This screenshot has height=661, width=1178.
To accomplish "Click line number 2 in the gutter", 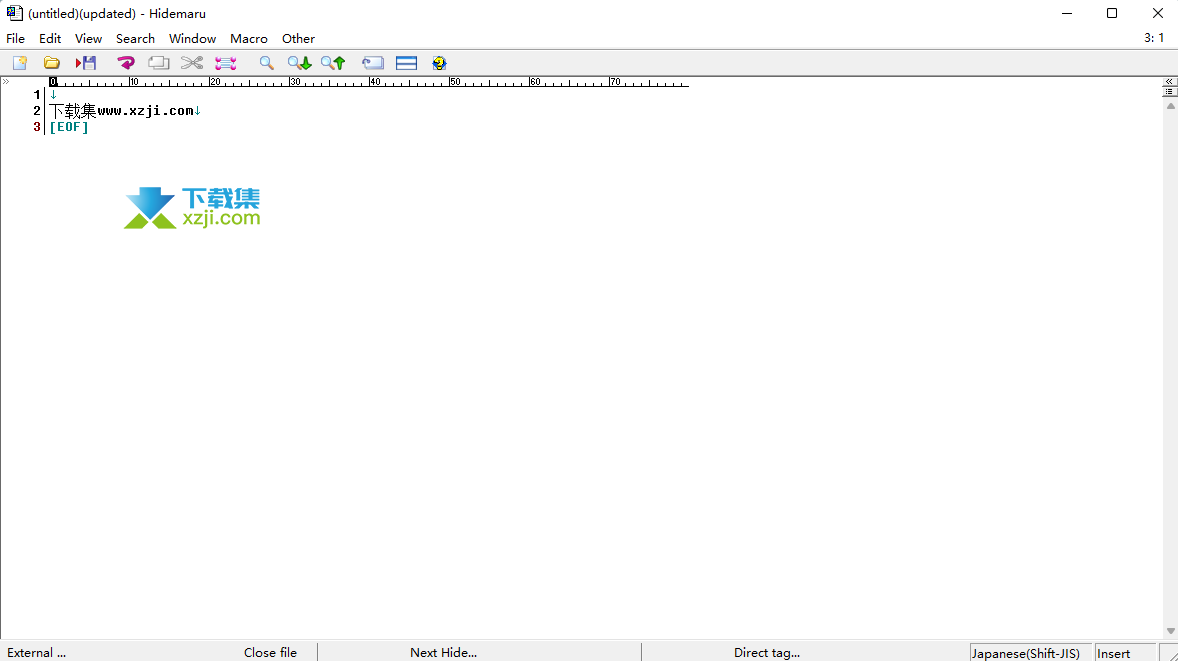I will pos(37,110).
